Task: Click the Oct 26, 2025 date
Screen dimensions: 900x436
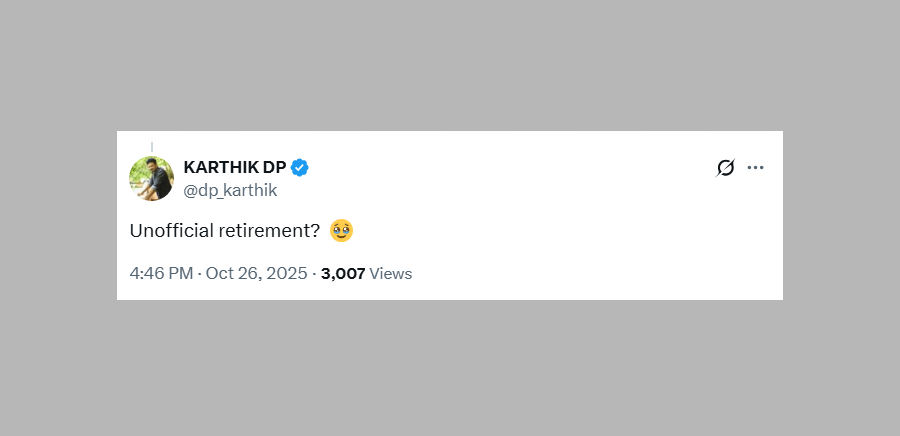Action: [258, 273]
